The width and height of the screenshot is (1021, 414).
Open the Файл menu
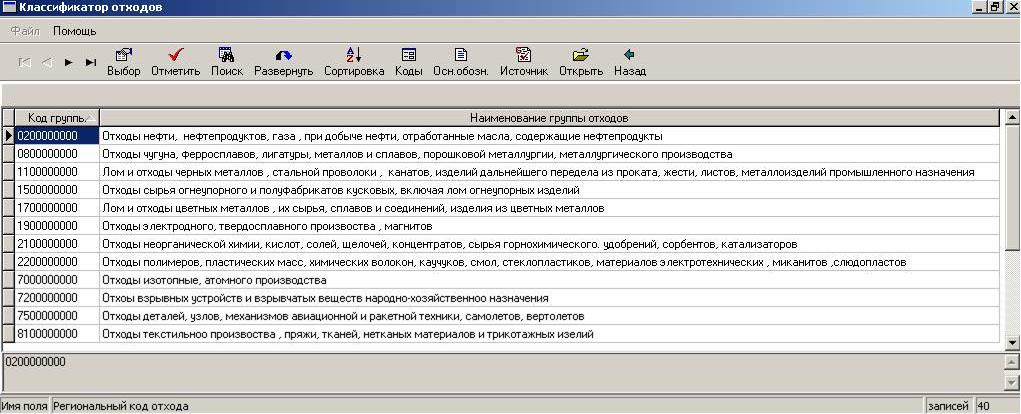pyautogui.click(x=25, y=31)
